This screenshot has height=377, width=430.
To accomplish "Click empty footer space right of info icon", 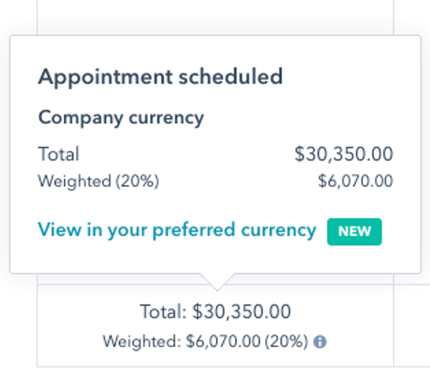I will (360, 342).
